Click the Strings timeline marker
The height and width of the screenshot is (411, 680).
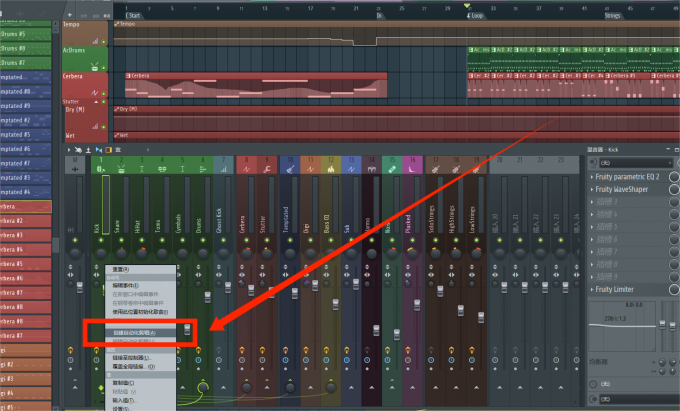tap(613, 16)
